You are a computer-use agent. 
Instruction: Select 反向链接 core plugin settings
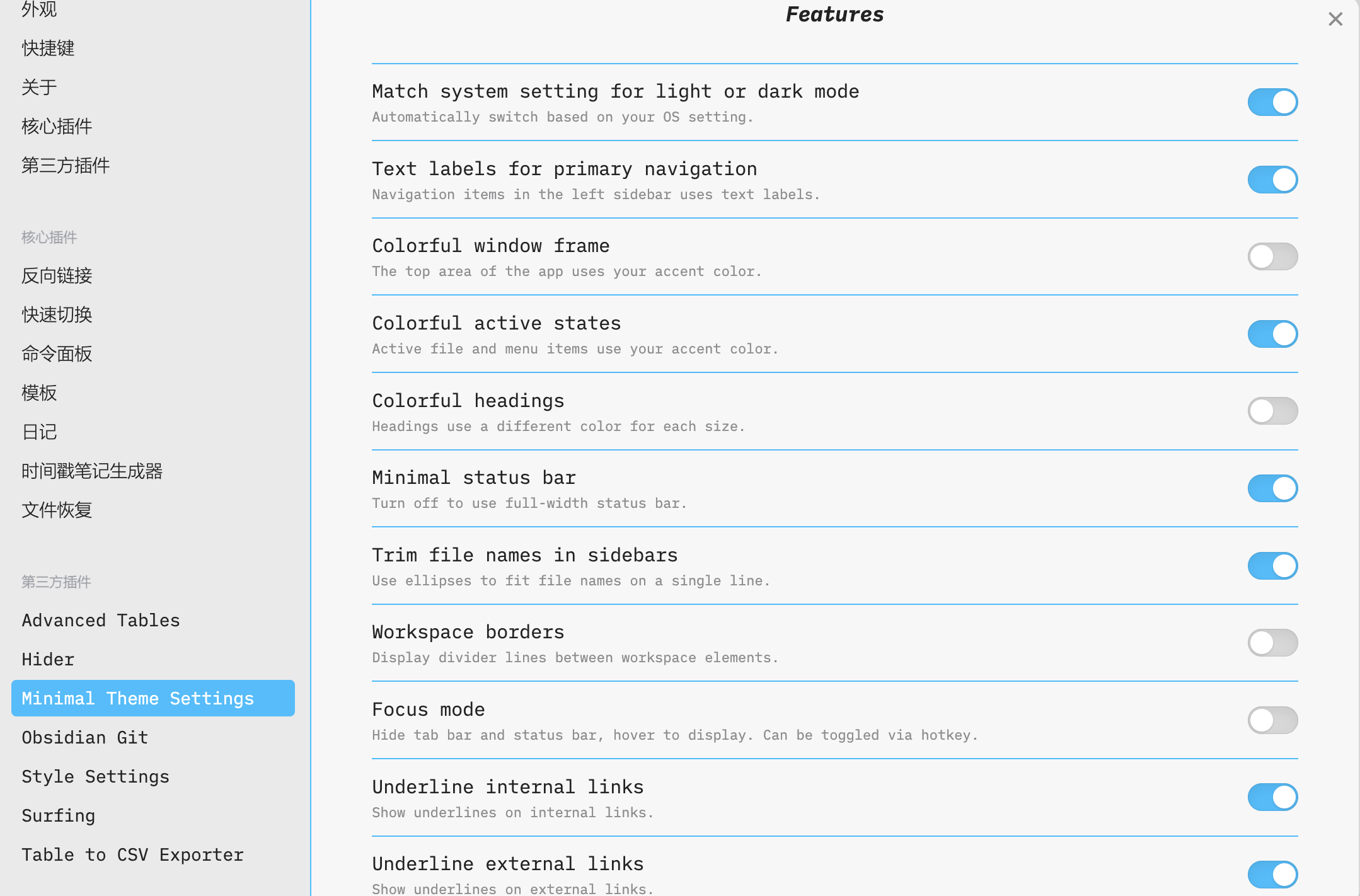(x=57, y=275)
